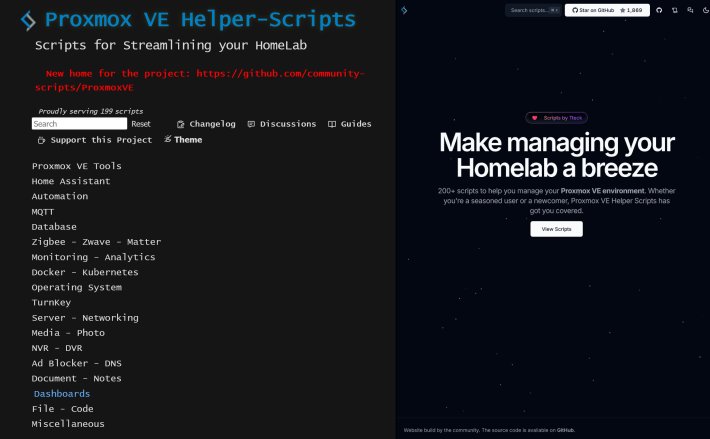Expand the Operating System category
710x439 pixels.
coord(77,287)
